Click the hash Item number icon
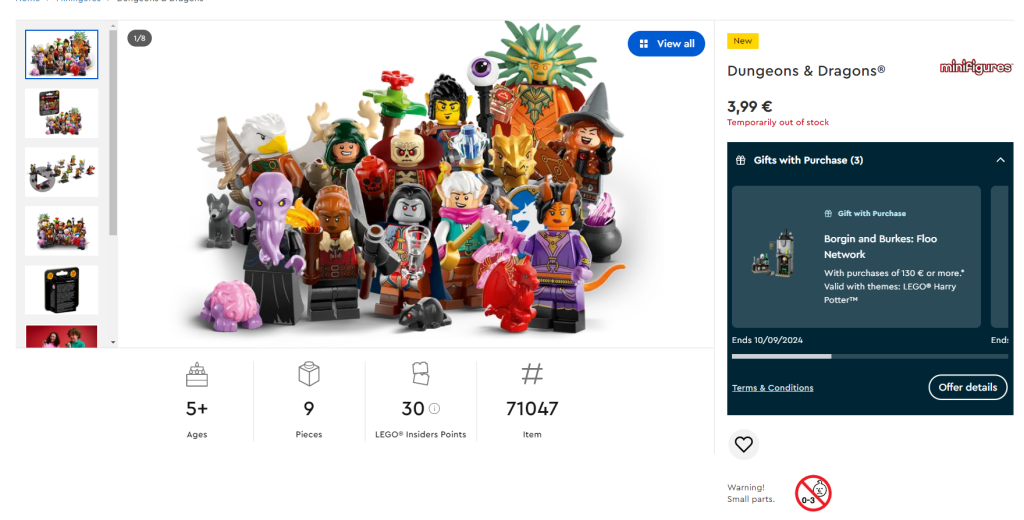 pyautogui.click(x=532, y=375)
